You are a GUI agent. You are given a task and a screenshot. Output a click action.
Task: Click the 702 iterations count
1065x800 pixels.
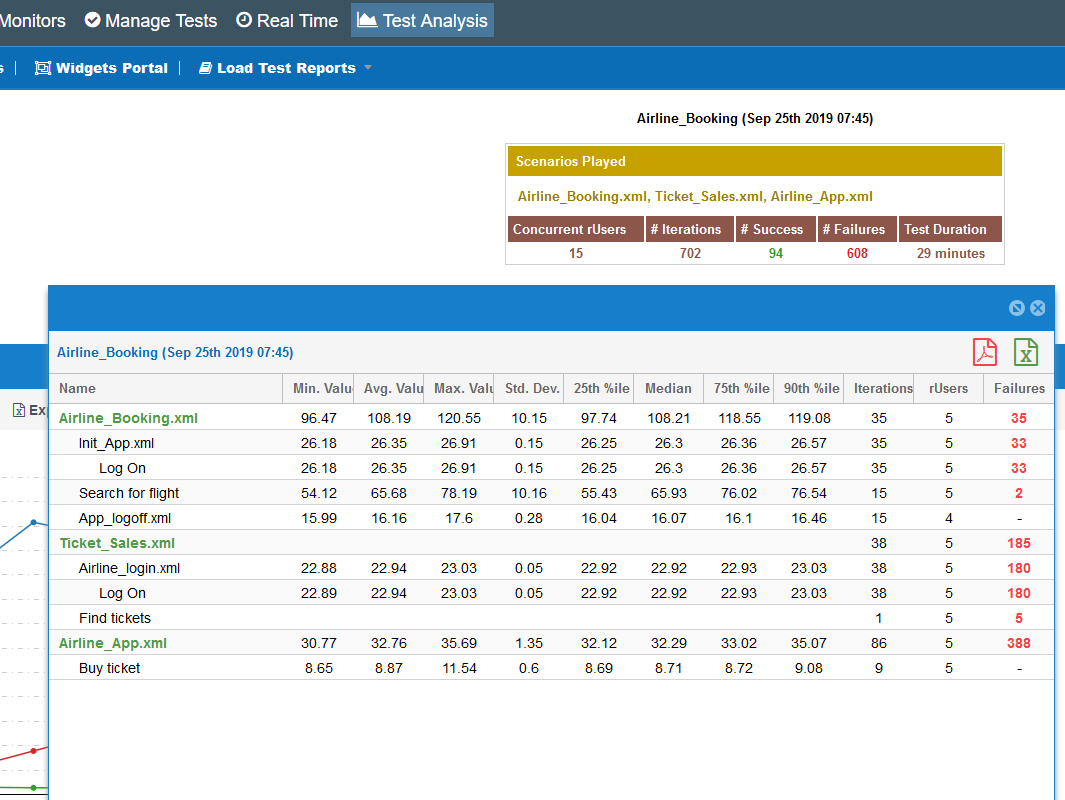[x=690, y=253]
